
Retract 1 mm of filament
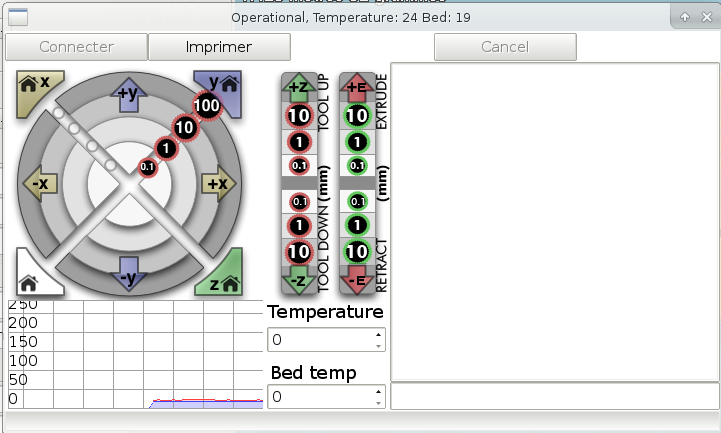(x=357, y=225)
